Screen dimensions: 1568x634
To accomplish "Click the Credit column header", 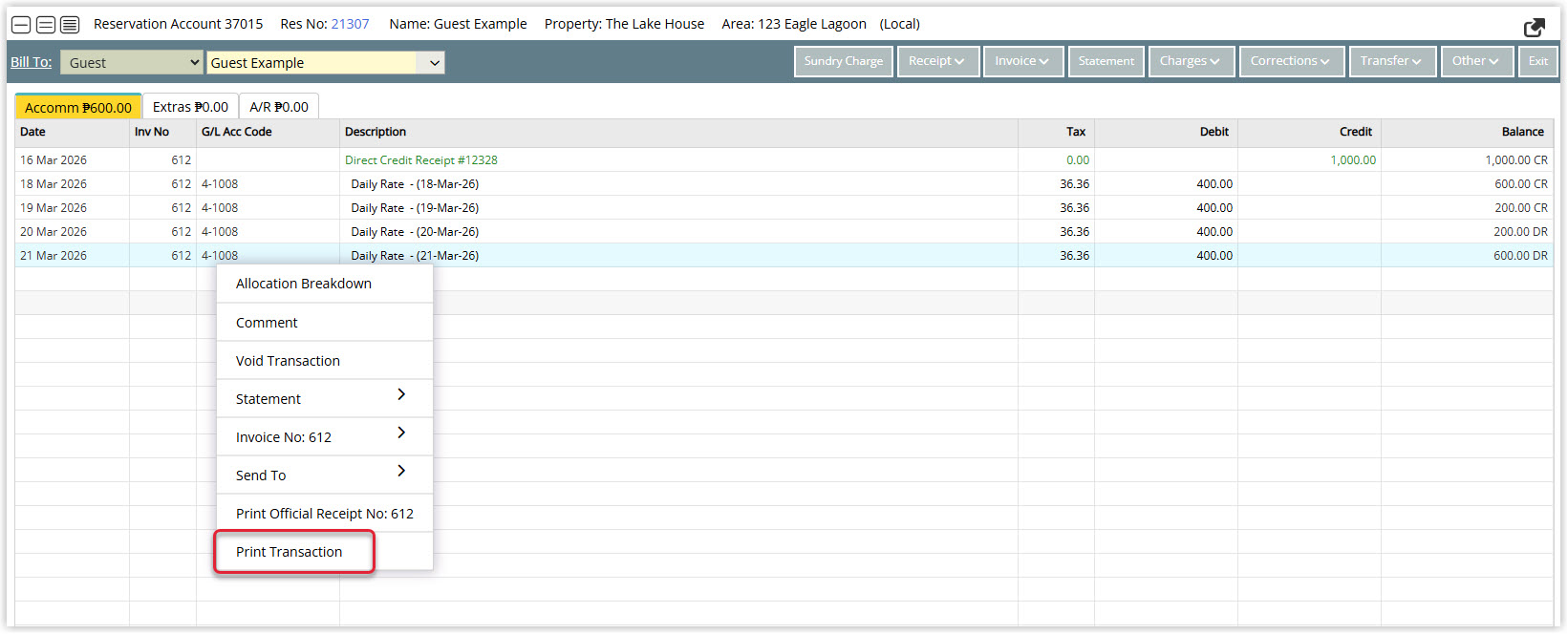I will 1310,132.
